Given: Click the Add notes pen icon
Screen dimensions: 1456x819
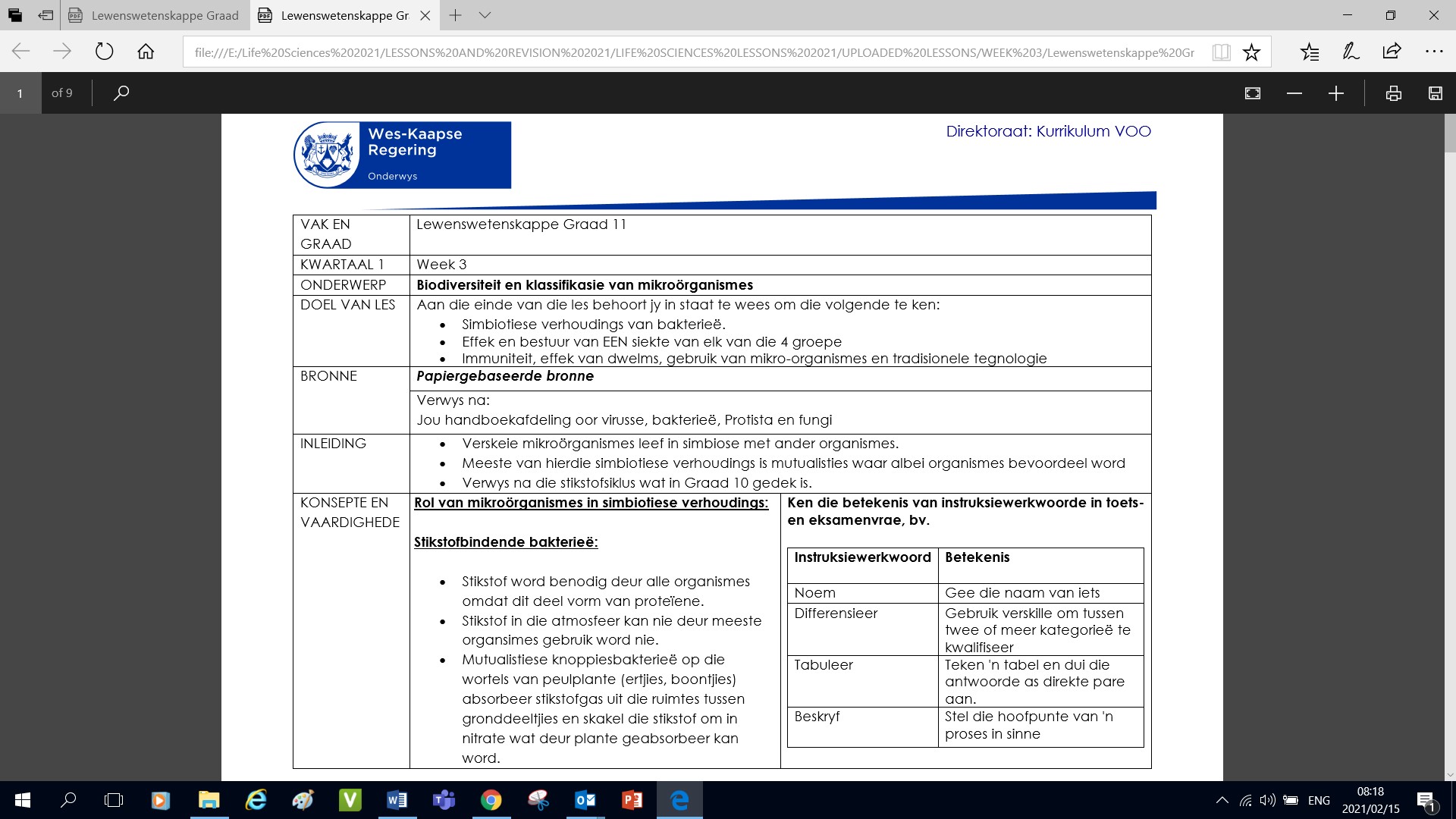Looking at the screenshot, I should coord(1351,52).
